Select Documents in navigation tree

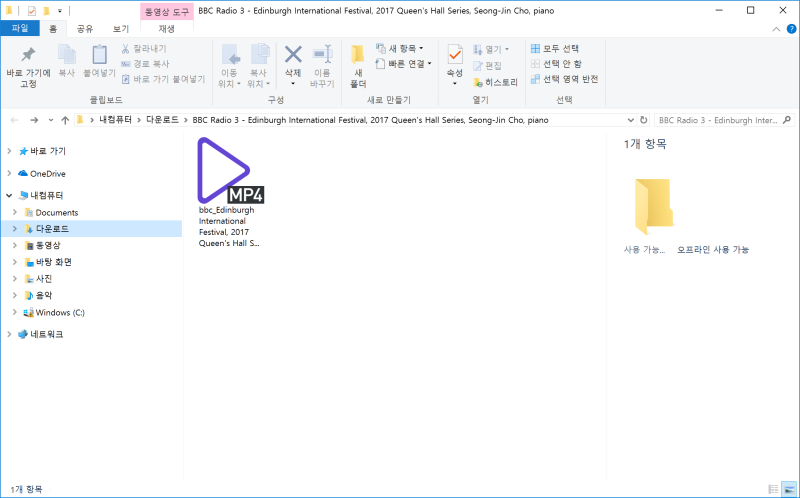(51, 213)
